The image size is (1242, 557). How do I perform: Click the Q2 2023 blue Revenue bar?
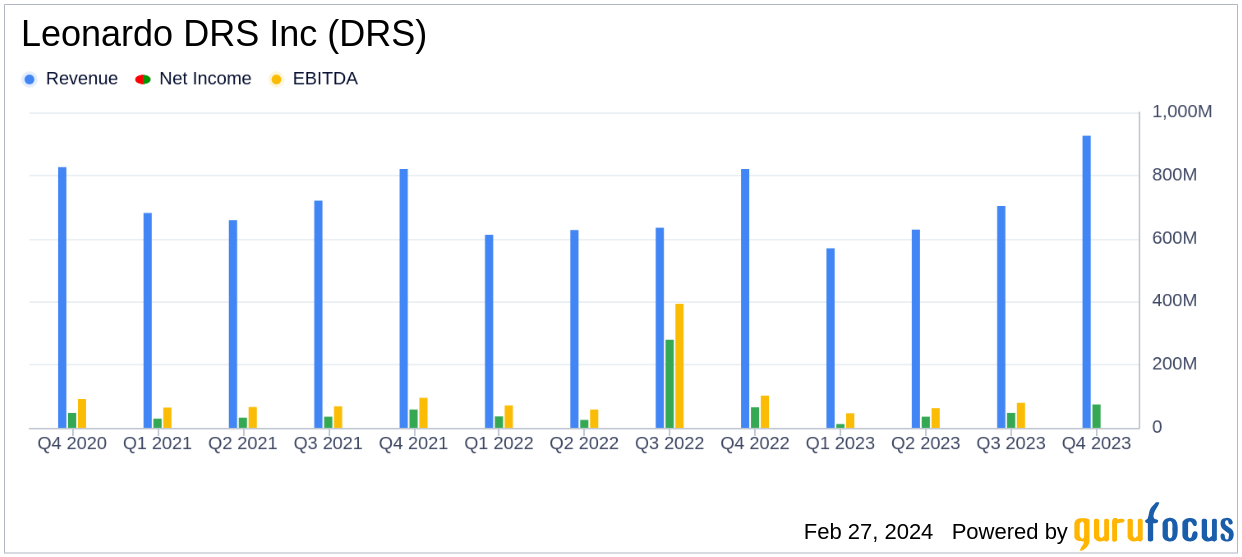click(916, 329)
